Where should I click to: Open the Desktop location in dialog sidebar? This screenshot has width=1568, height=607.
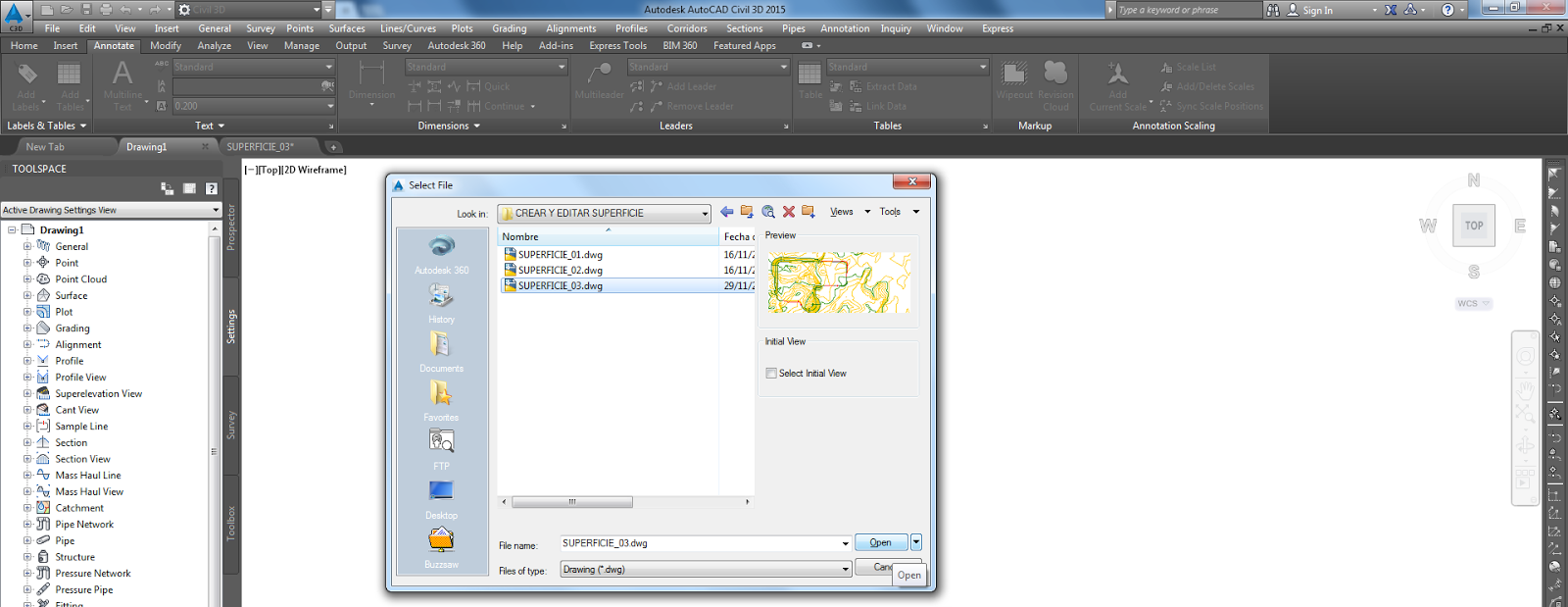tap(441, 498)
